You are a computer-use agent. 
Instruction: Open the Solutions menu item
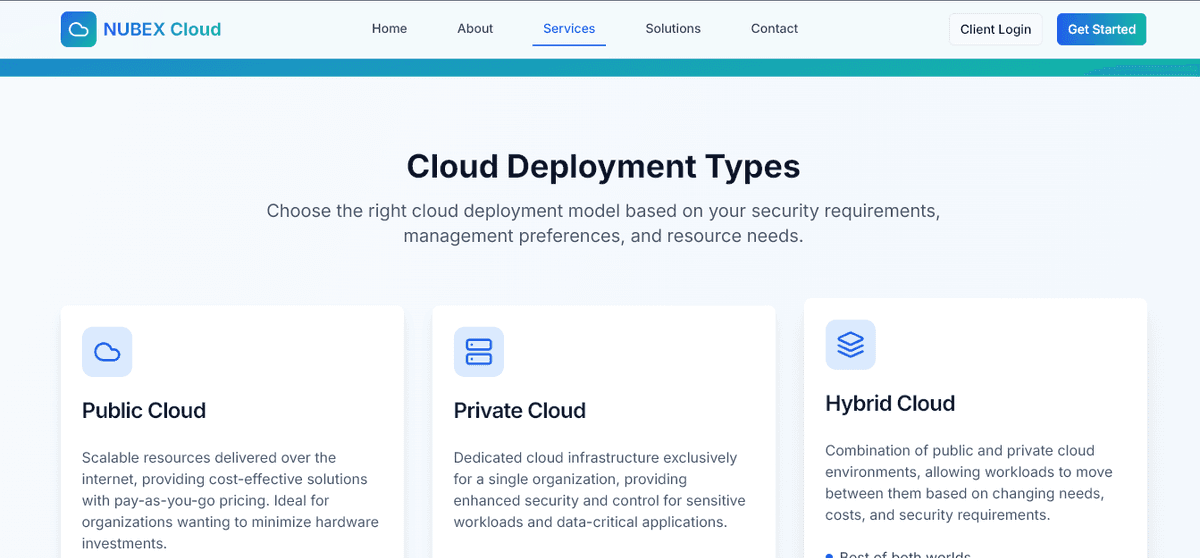[x=673, y=28]
